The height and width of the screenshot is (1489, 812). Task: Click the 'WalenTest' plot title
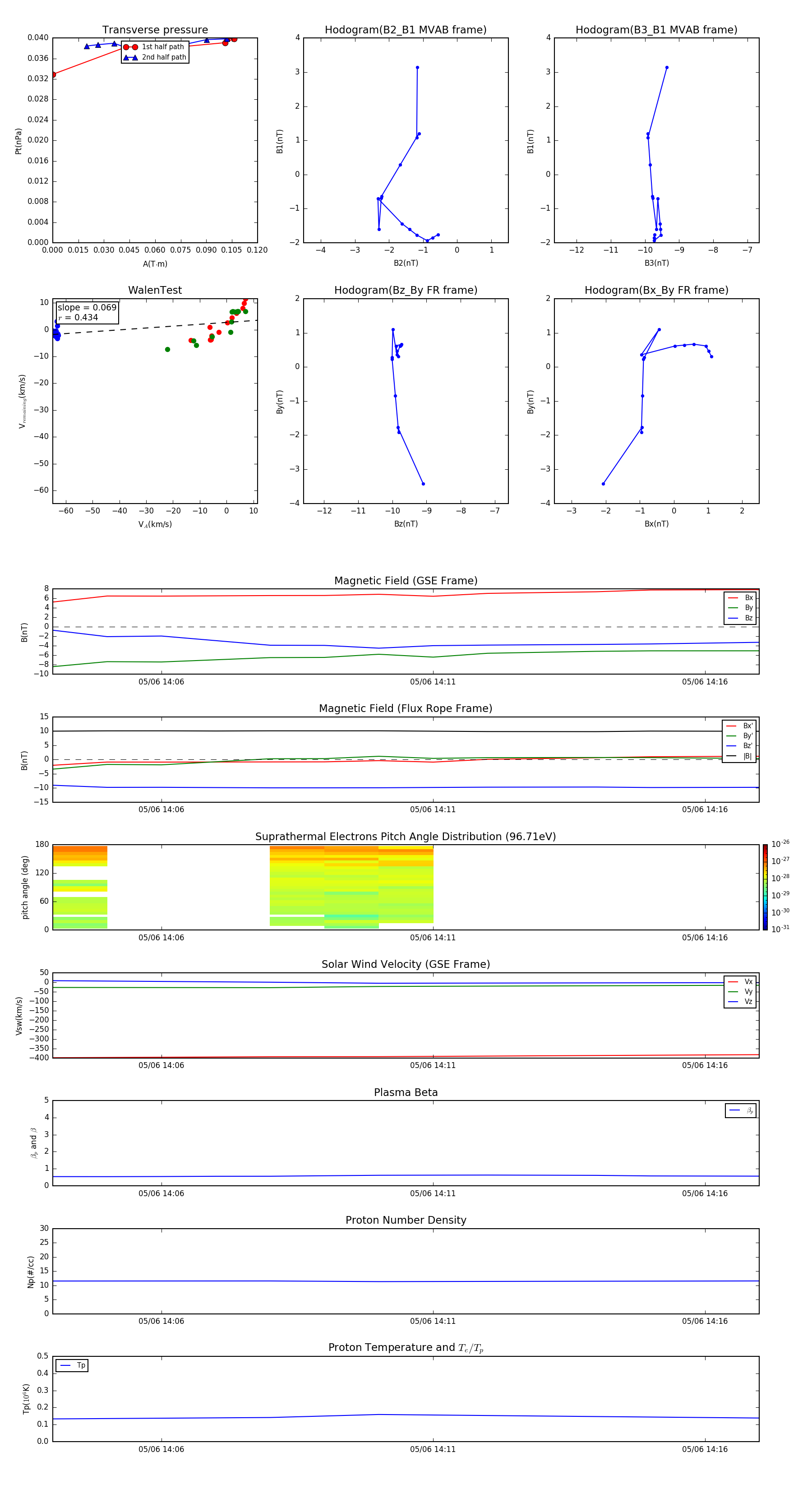coord(155,290)
